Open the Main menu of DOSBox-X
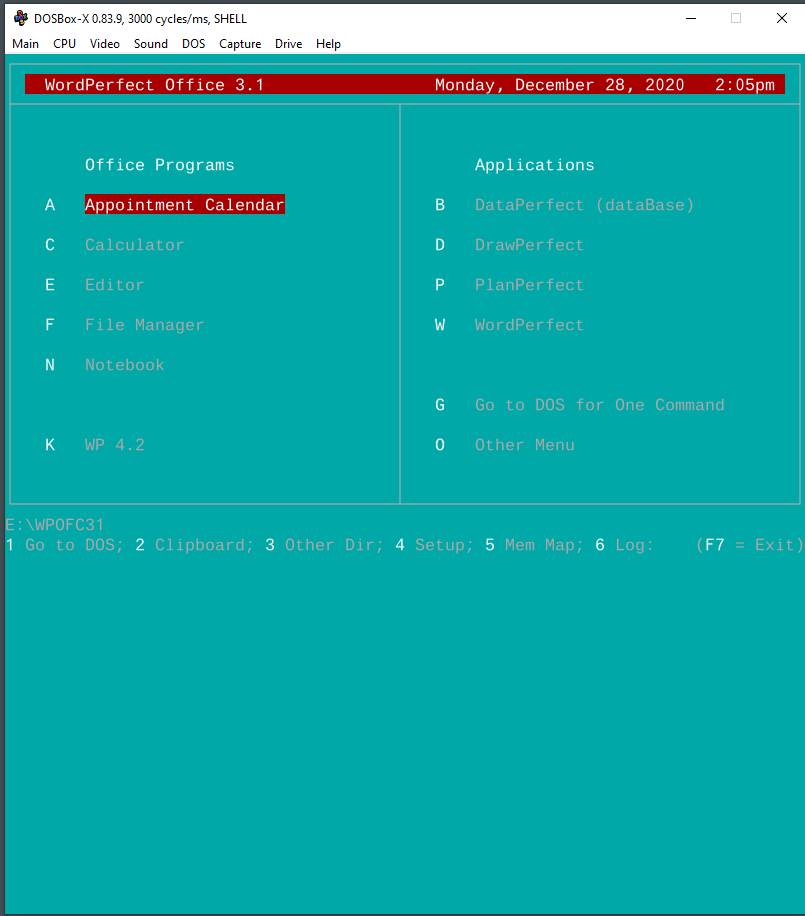This screenshot has width=805, height=916. pyautogui.click(x=25, y=43)
